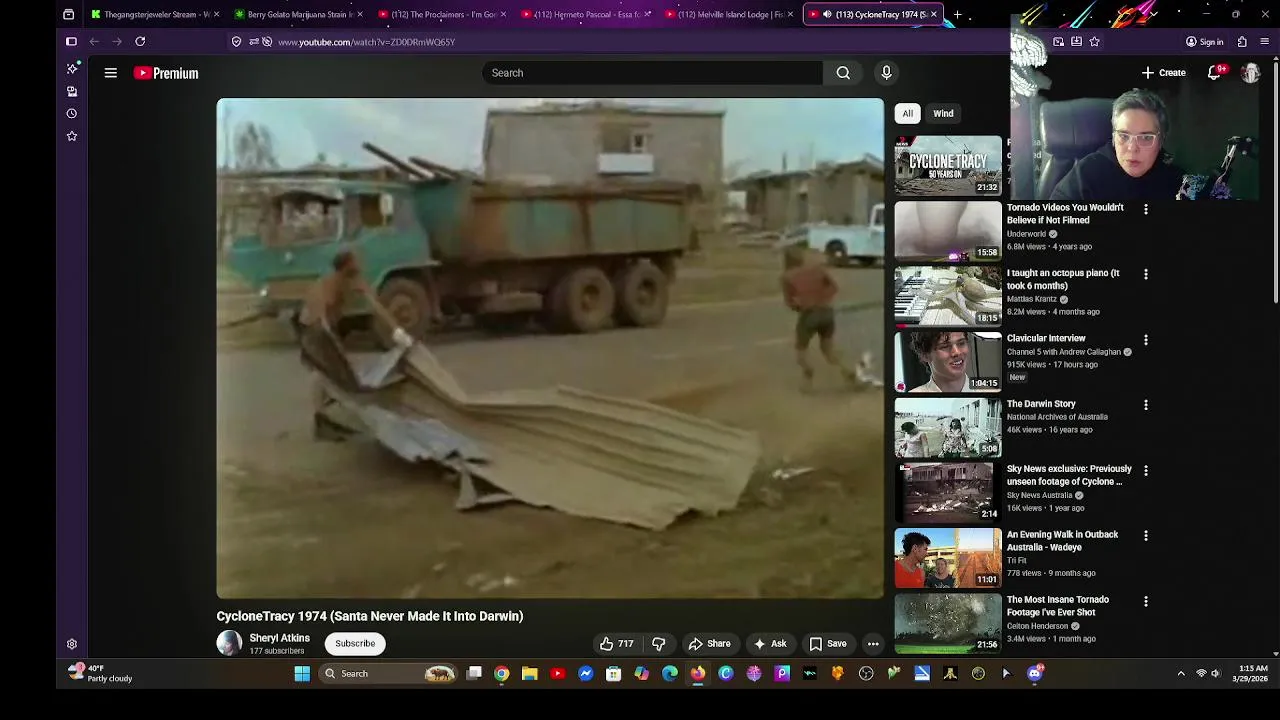The image size is (1280, 720).
Task: Click the Ask button
Action: point(770,644)
